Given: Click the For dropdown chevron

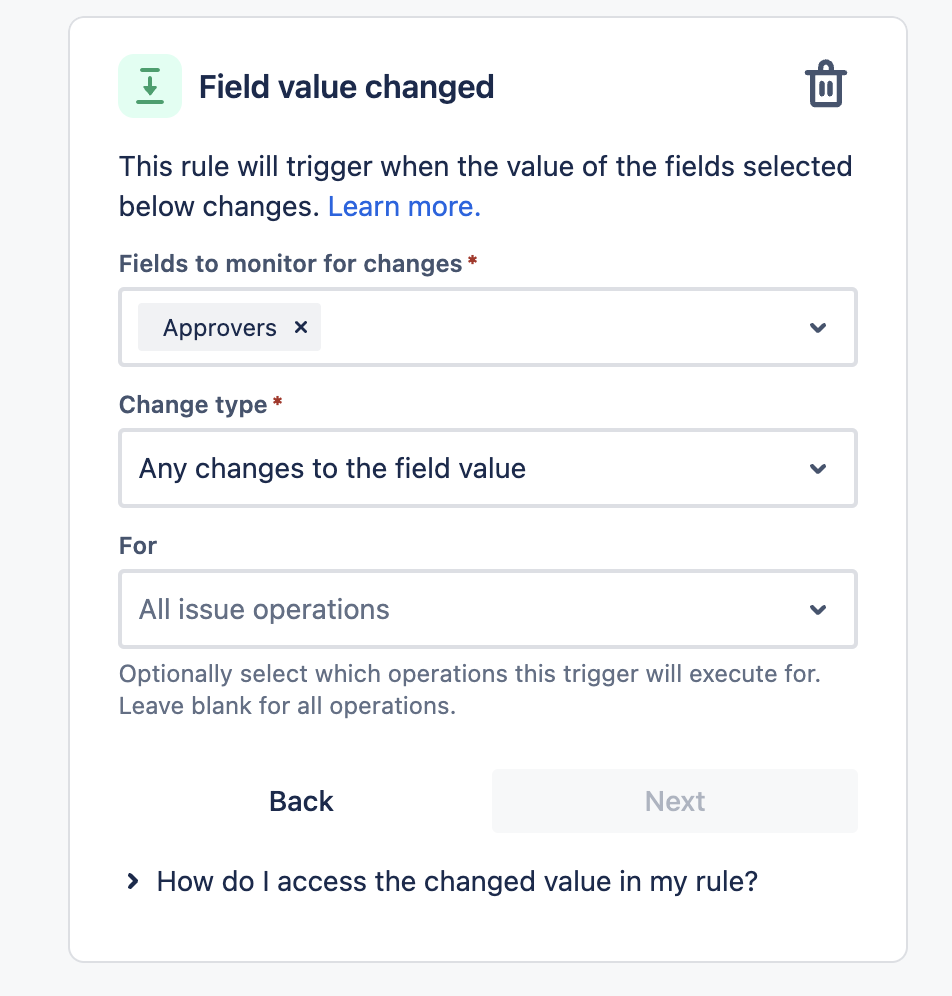Looking at the screenshot, I should (819, 609).
